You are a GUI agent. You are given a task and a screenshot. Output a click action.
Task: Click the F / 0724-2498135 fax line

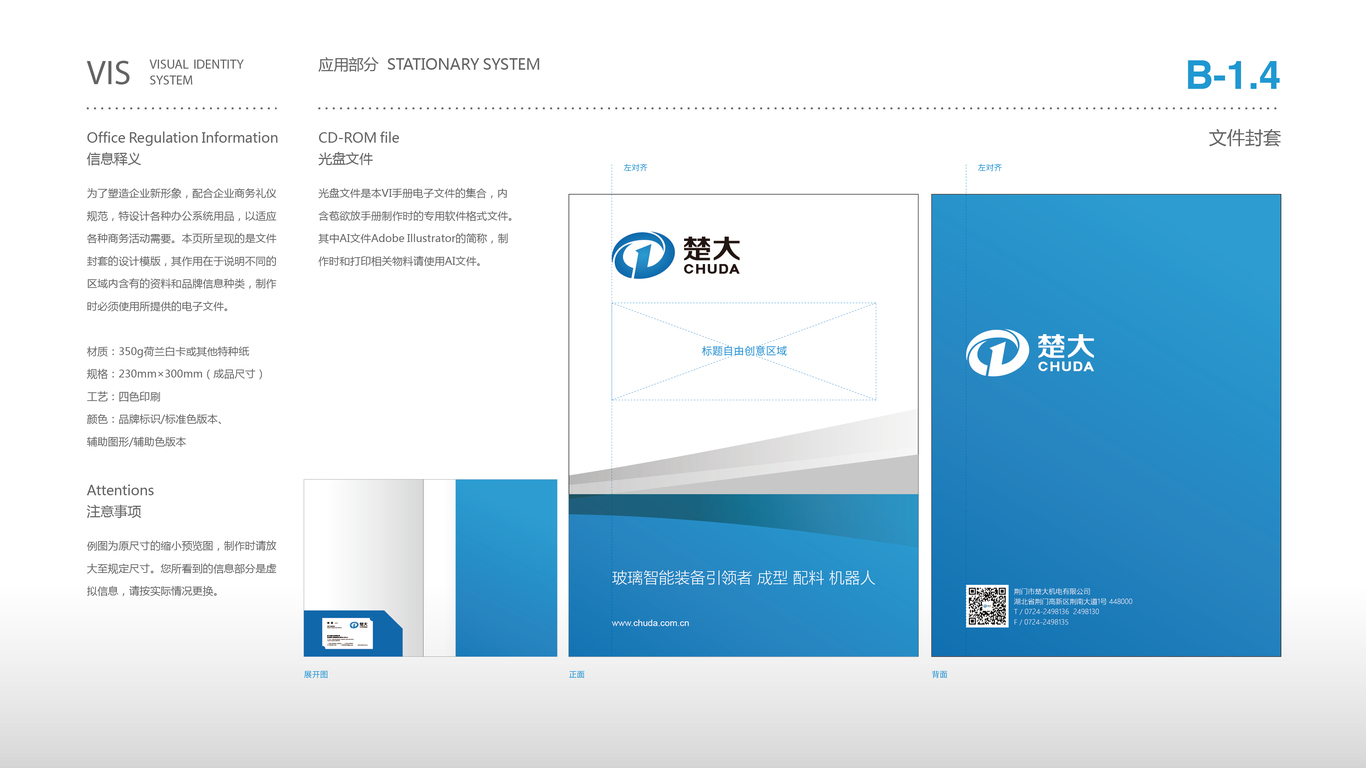(x=1041, y=622)
